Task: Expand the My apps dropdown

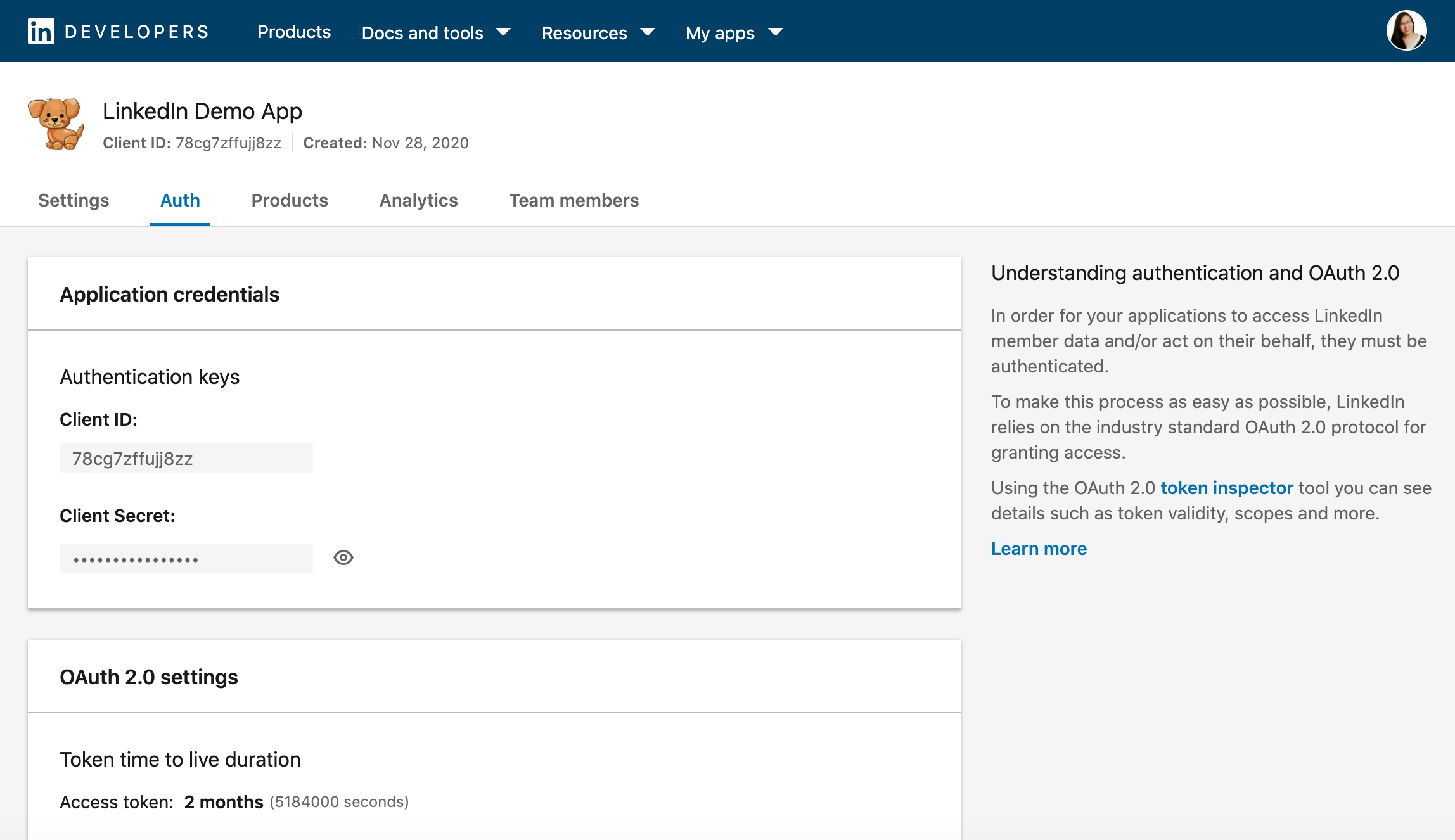Action: (x=734, y=32)
